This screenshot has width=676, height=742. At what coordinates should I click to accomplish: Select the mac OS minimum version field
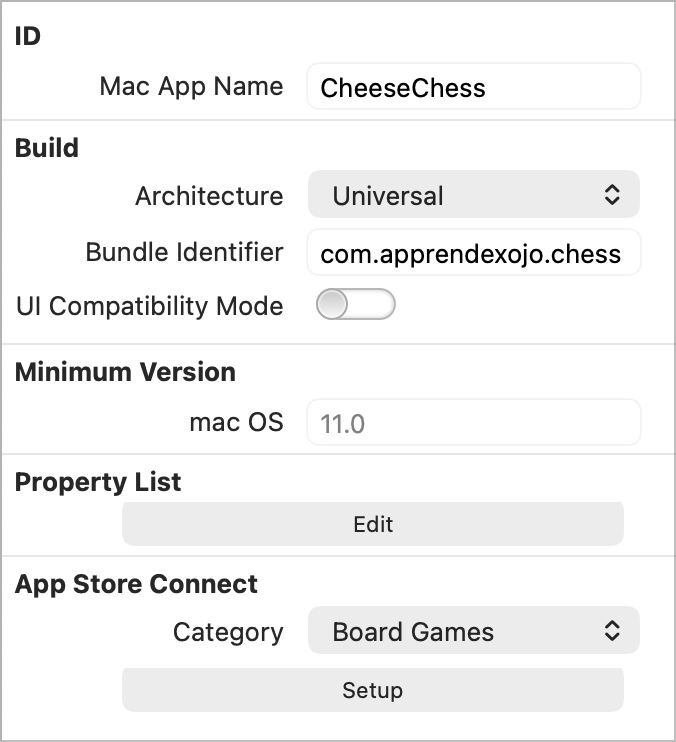click(x=473, y=424)
